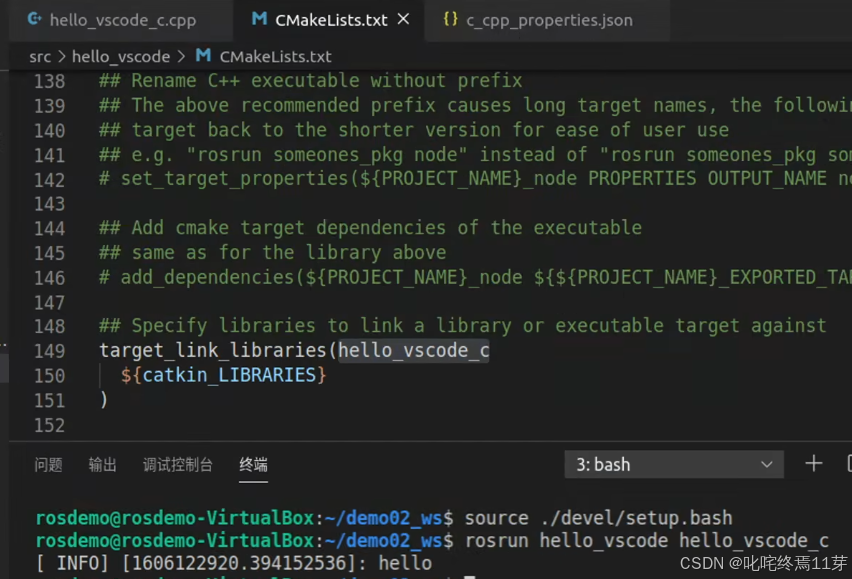Click target_link_libraries on line 149
The image size is (852, 579).
tap(213, 351)
